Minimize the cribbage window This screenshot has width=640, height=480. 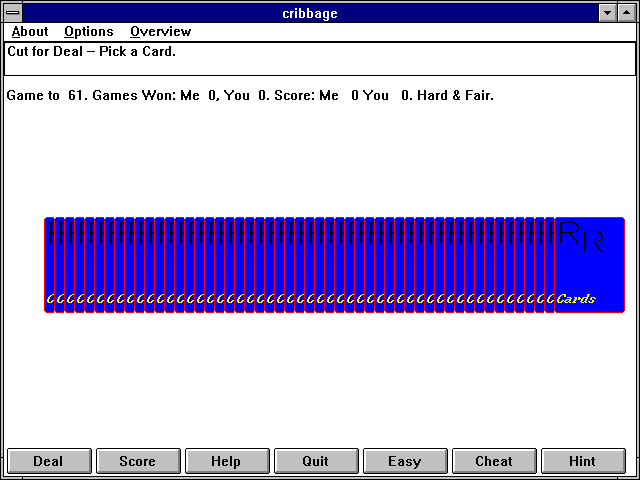[x=607, y=13]
